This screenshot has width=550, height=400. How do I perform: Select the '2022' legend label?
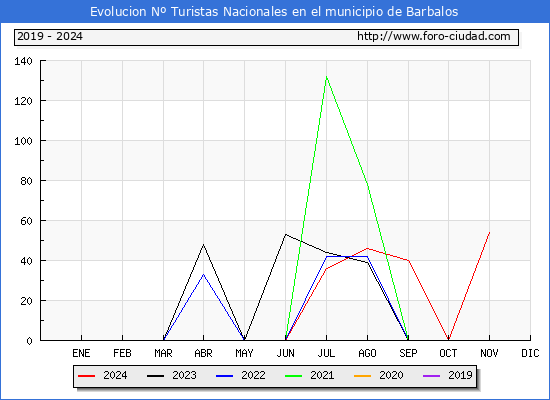[x=253, y=375]
